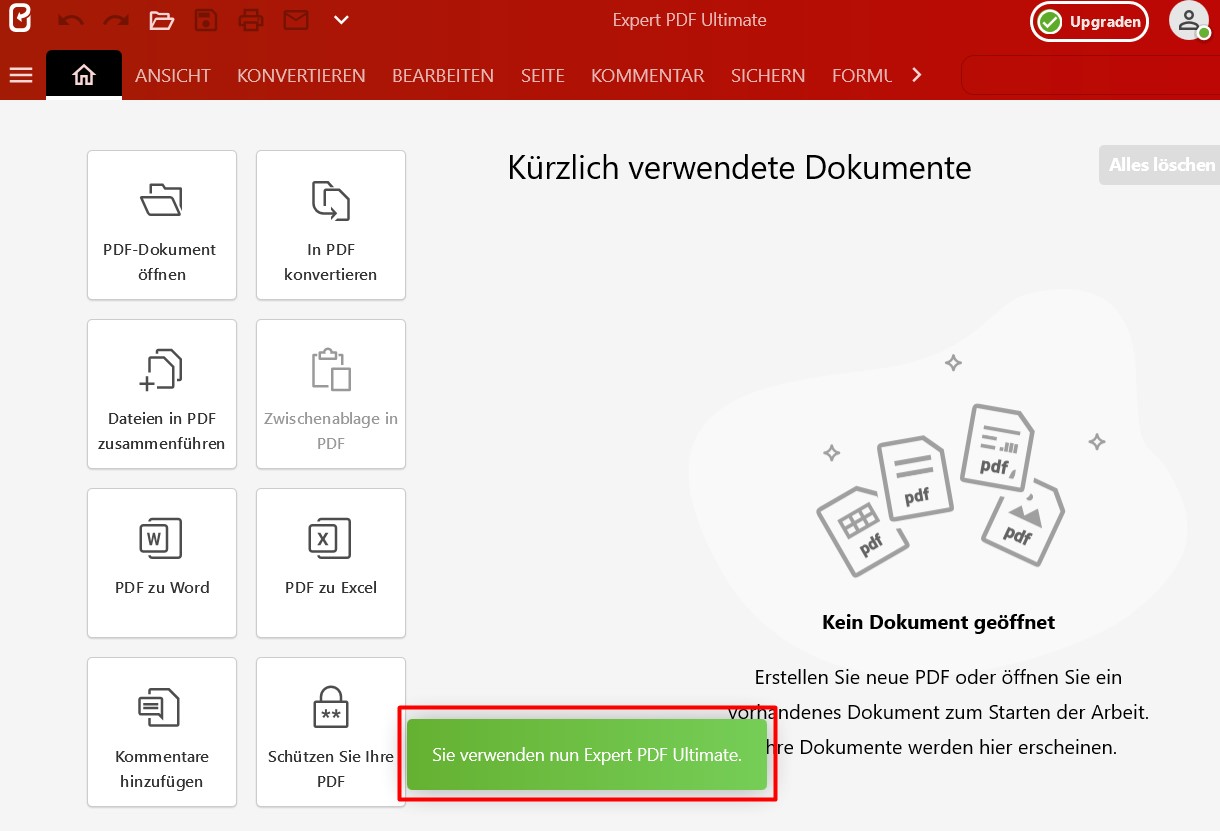The width and height of the screenshot is (1220, 831).
Task: Switch to the SEITE tab
Action: coord(543,76)
